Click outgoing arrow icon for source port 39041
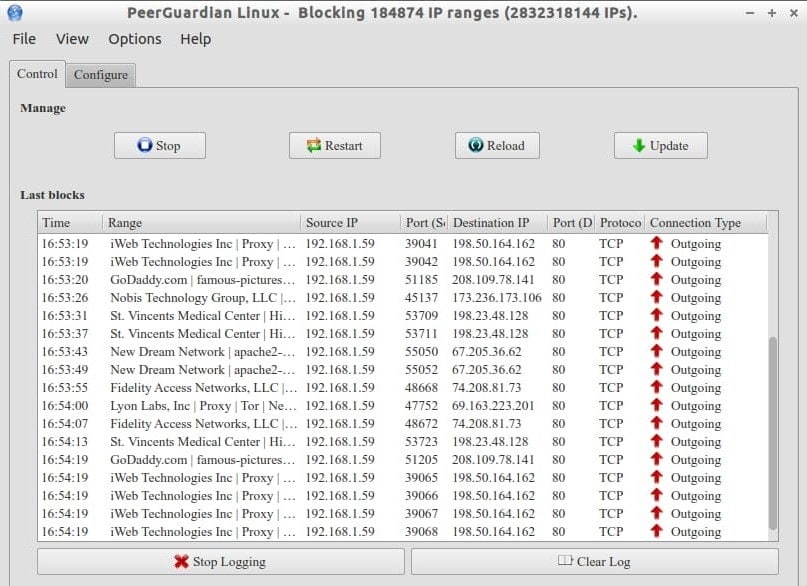The height and width of the screenshot is (586, 807). [656, 243]
